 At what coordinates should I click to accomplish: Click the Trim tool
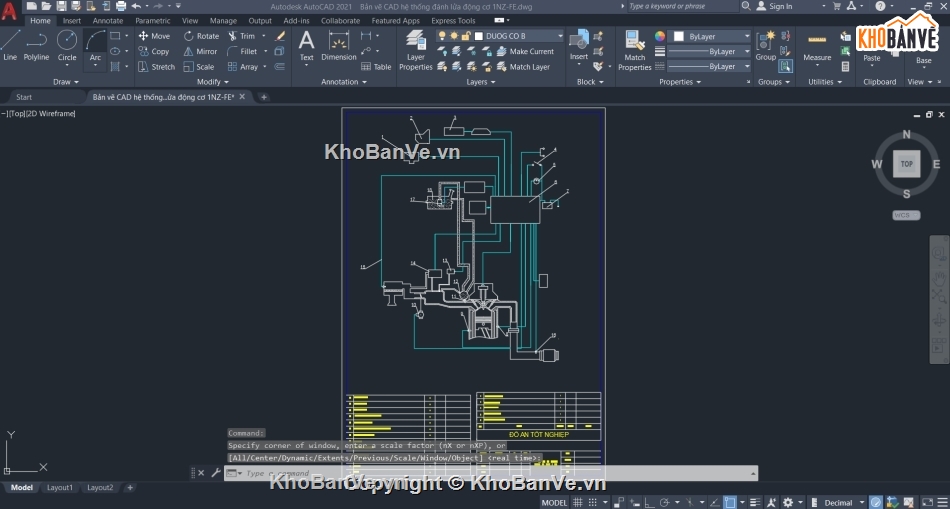pos(242,36)
